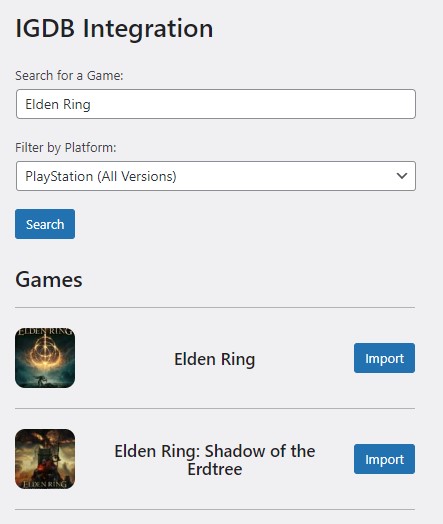The width and height of the screenshot is (443, 524).
Task: Import the Elden Ring base game
Action: 384,358
